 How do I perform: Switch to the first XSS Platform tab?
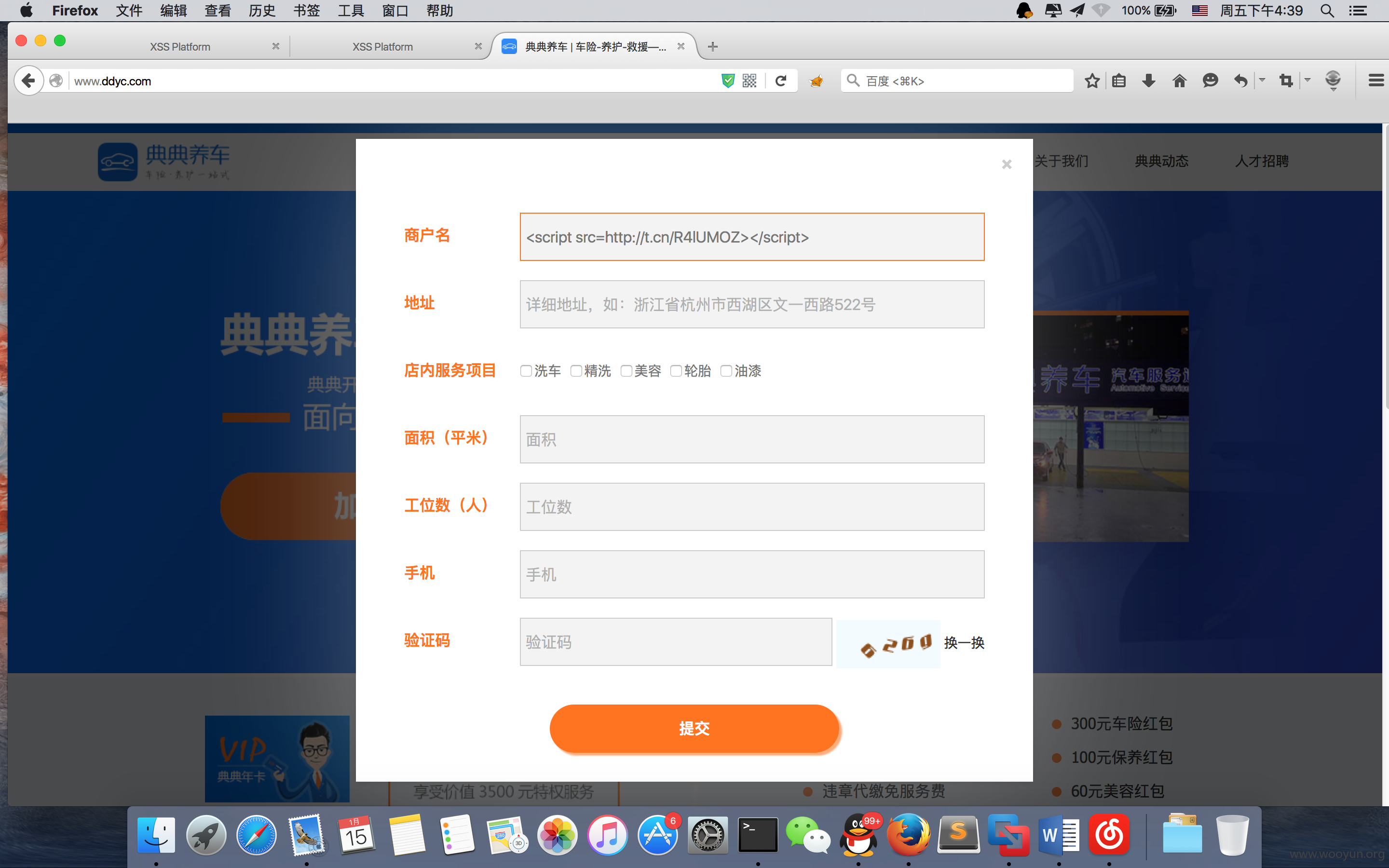pyautogui.click(x=179, y=46)
